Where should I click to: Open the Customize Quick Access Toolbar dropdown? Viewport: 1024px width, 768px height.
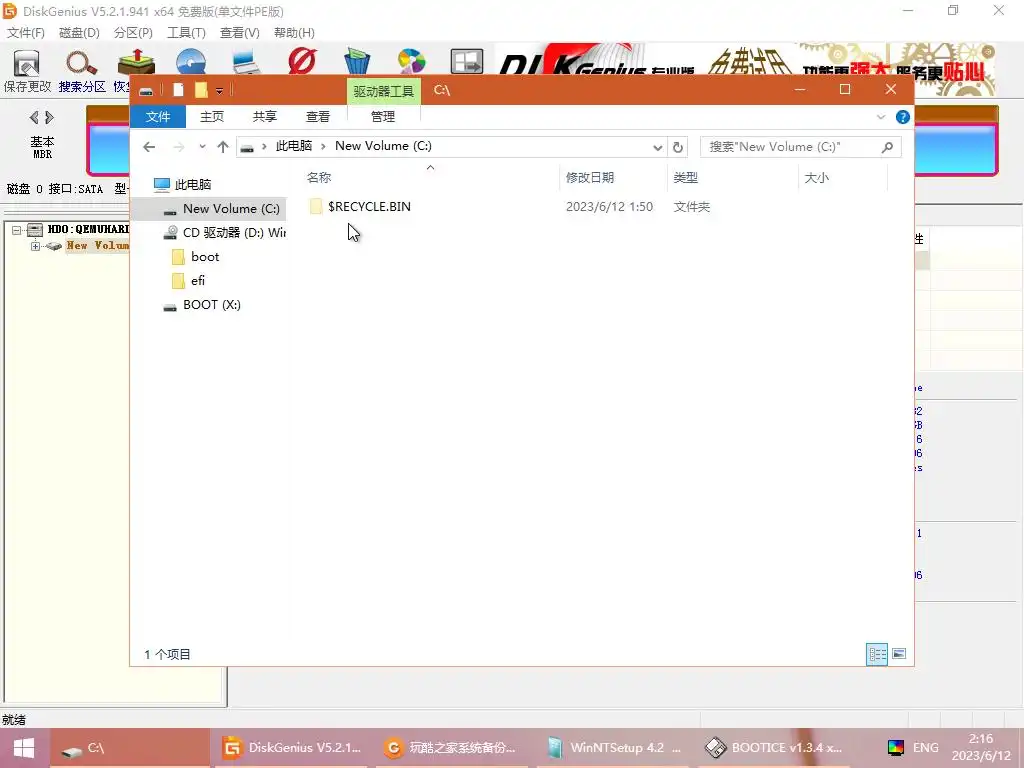click(219, 91)
